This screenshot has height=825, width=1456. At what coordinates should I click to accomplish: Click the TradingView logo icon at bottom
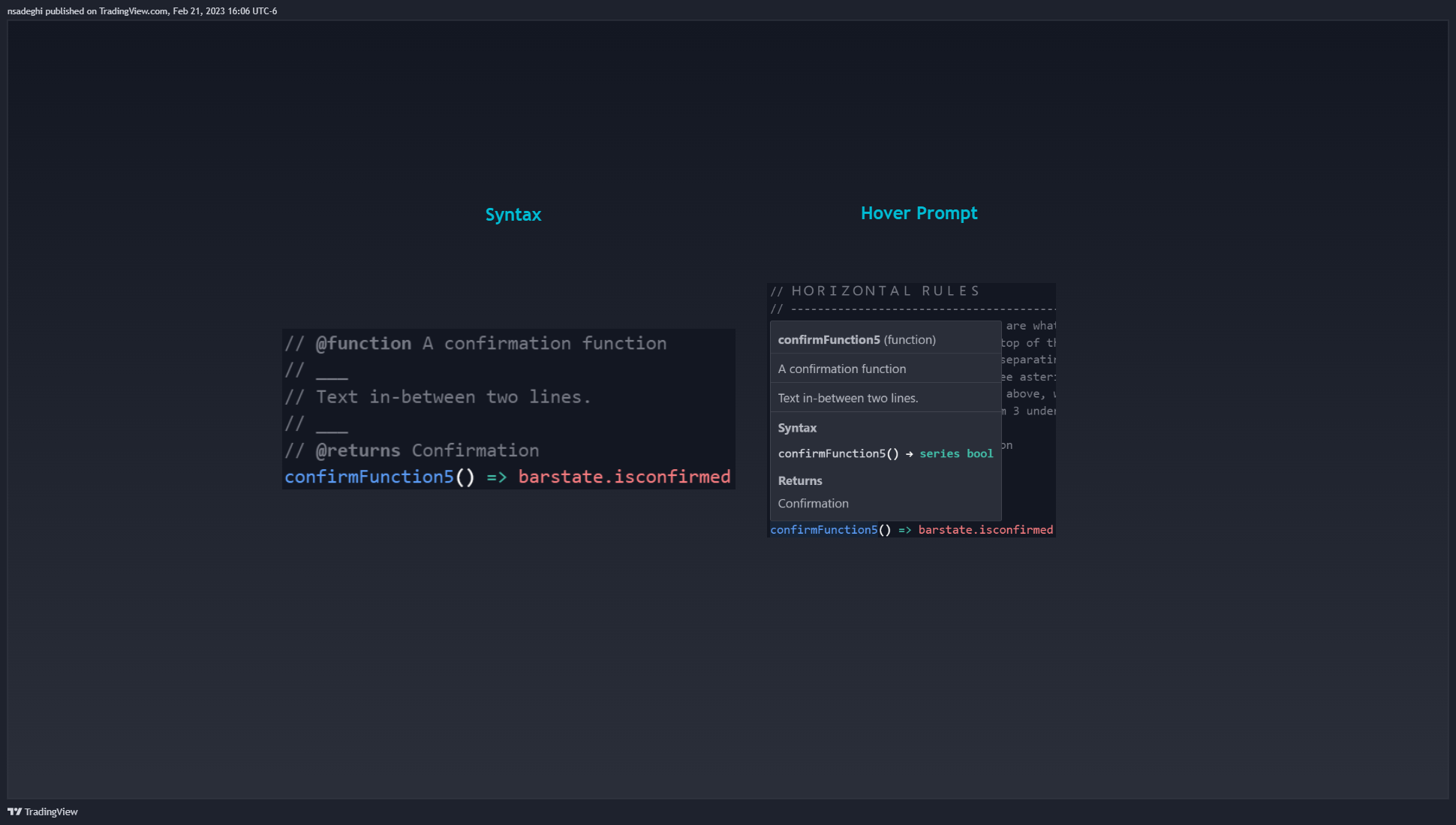pos(14,811)
